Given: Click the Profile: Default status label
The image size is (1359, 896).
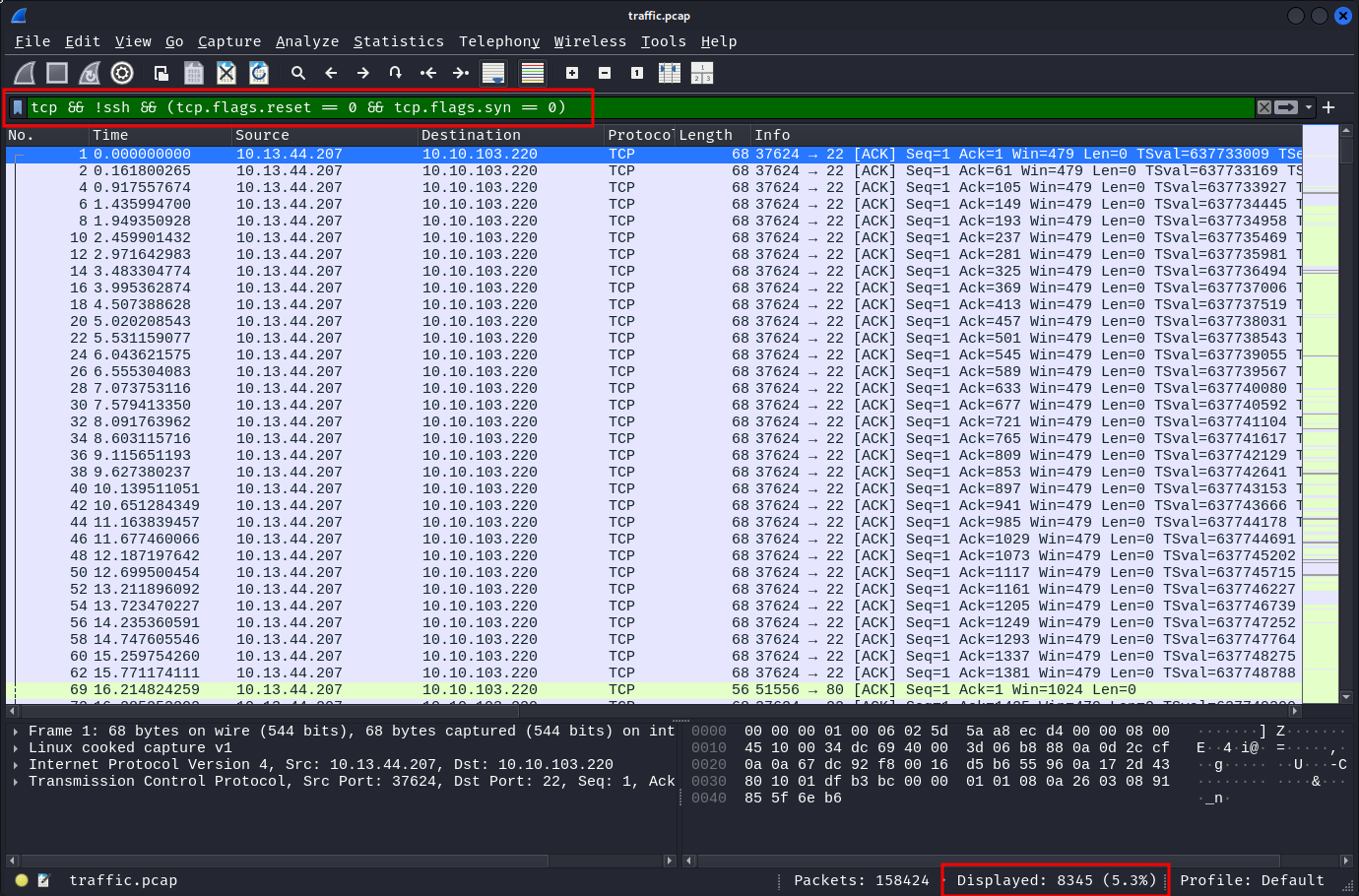Looking at the screenshot, I should coord(1251,880).
